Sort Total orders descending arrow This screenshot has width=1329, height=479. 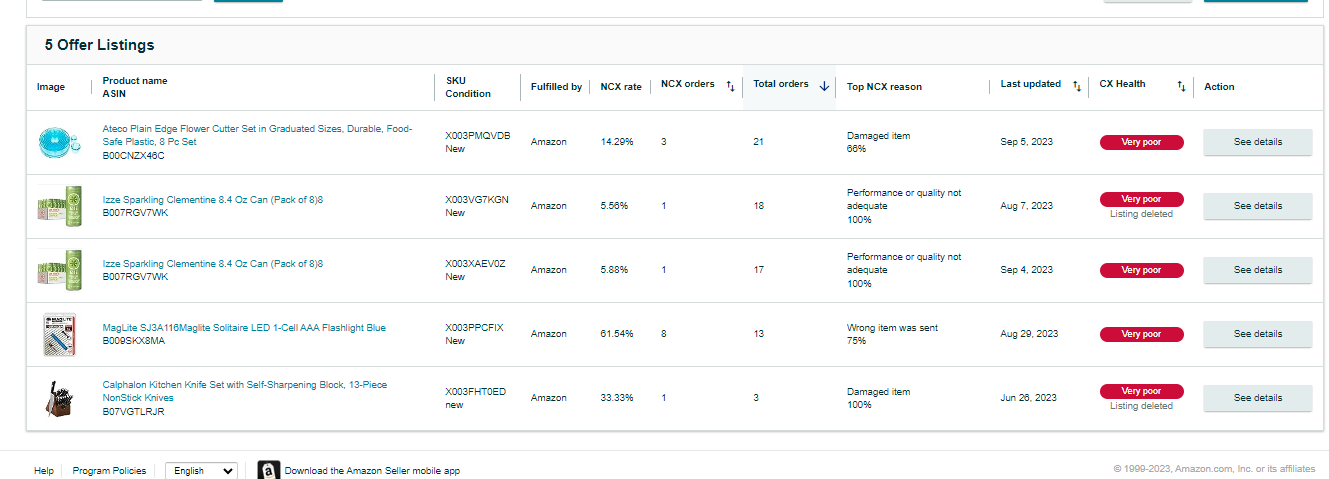point(824,86)
